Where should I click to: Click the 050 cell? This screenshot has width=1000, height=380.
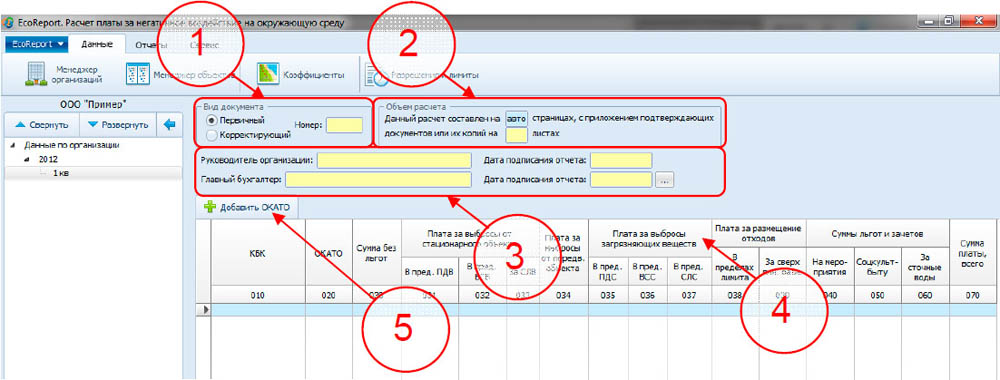[878, 295]
